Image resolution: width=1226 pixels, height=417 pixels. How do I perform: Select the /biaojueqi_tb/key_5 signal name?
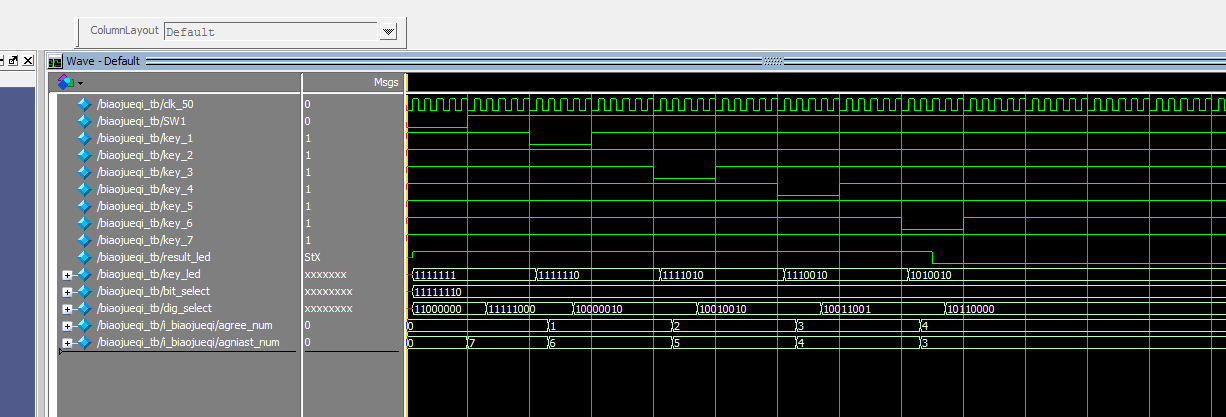pos(145,206)
